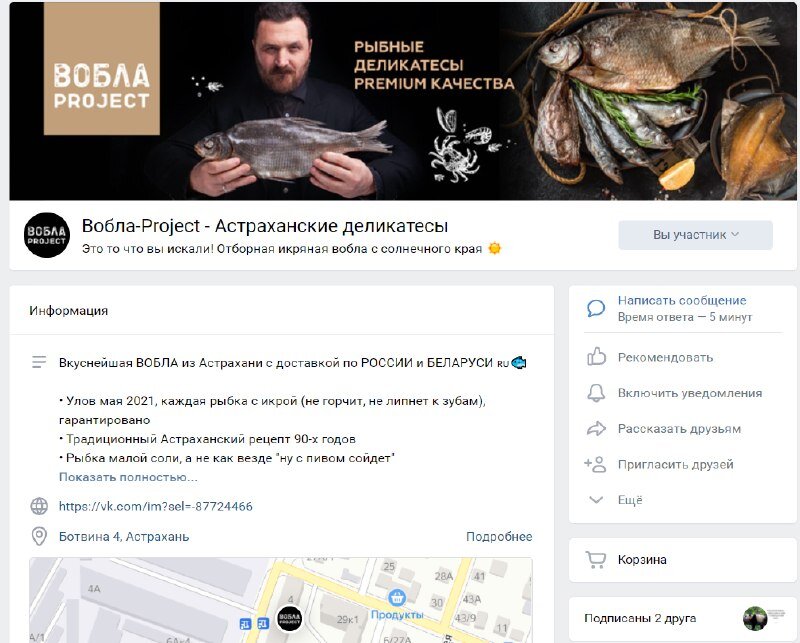
Task: Expand description with Показать полностью
Action: pos(128,477)
